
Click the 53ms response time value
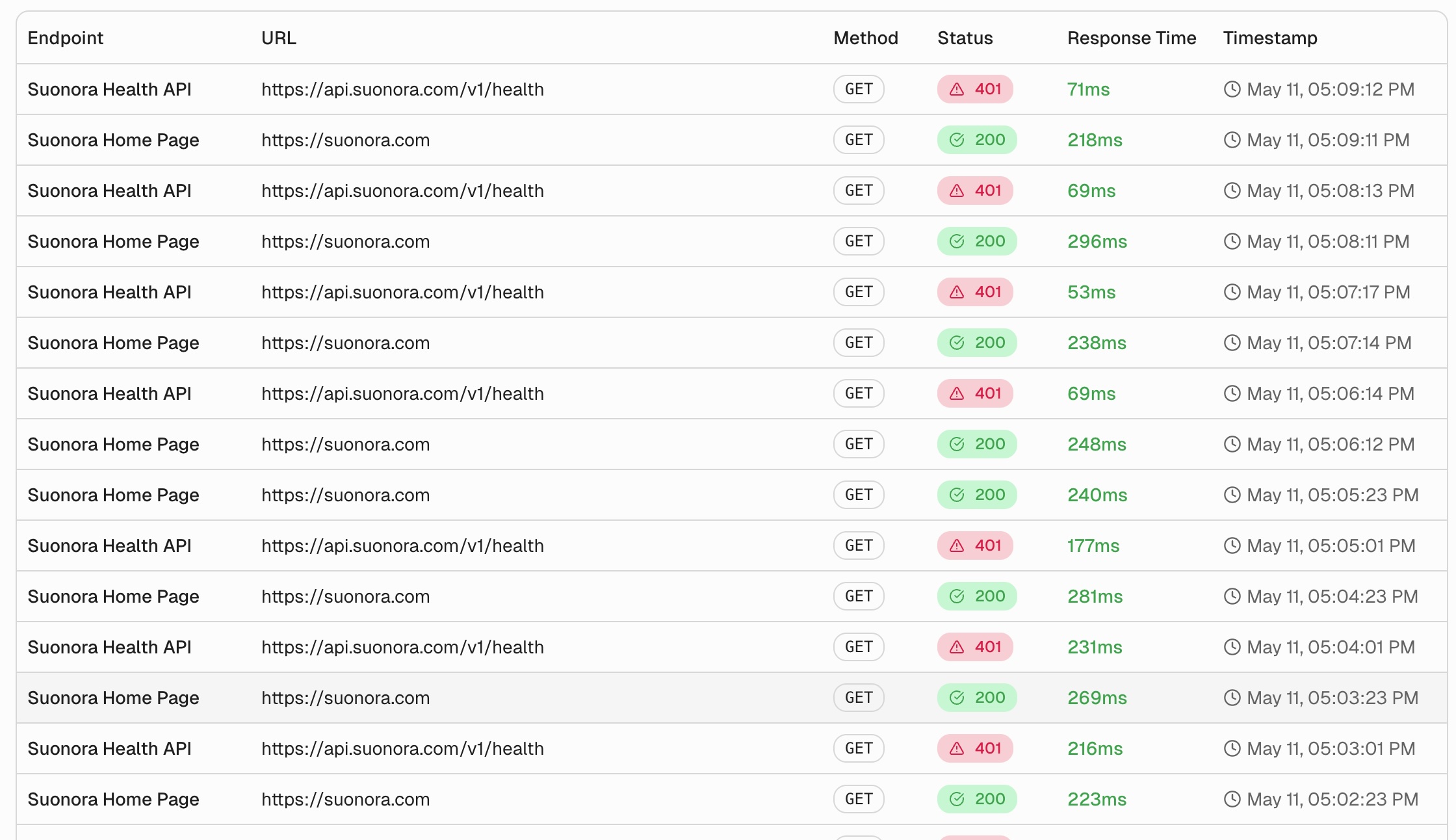tap(1091, 292)
